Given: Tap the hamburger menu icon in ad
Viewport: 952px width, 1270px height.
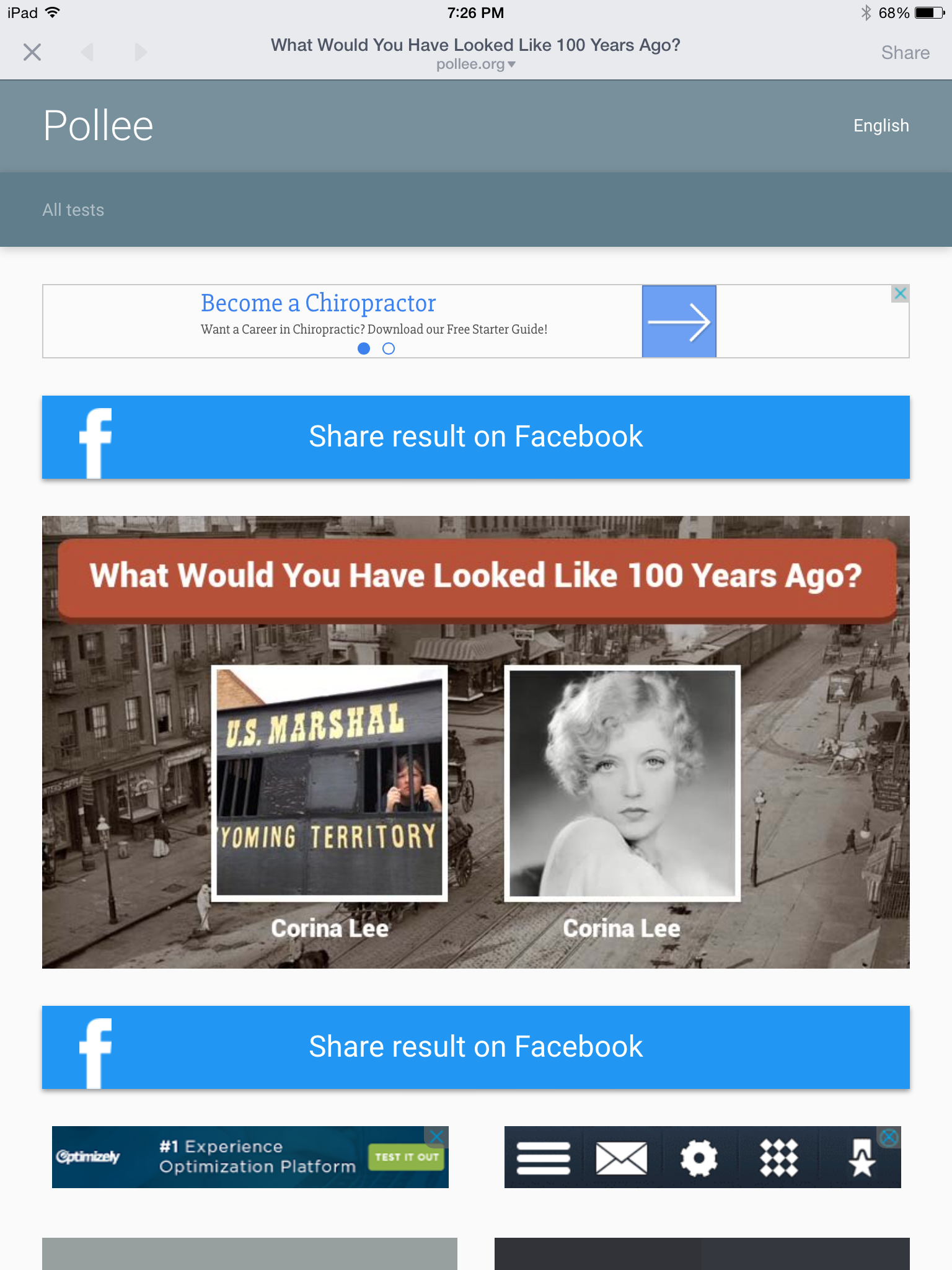Looking at the screenshot, I should pyautogui.click(x=544, y=1158).
